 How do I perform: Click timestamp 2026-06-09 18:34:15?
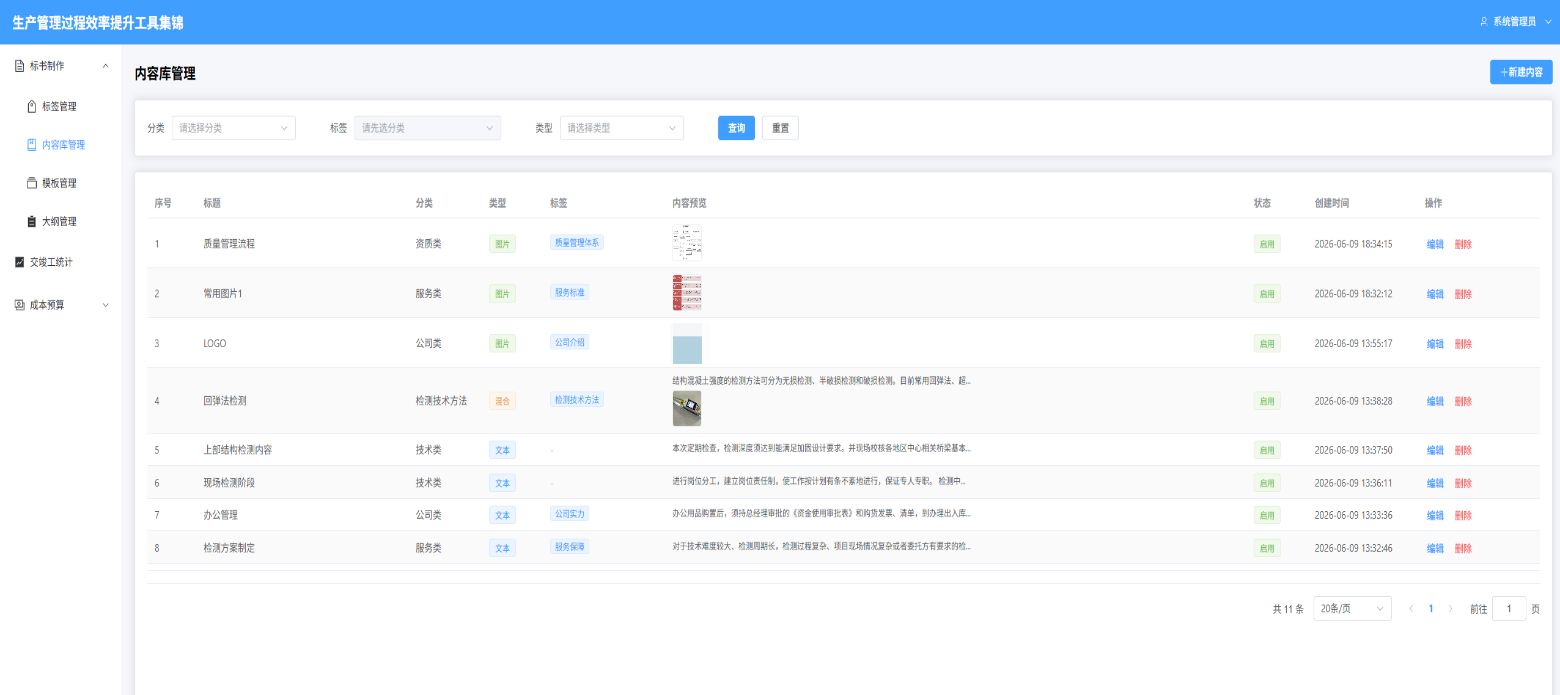pyautogui.click(x=1353, y=244)
